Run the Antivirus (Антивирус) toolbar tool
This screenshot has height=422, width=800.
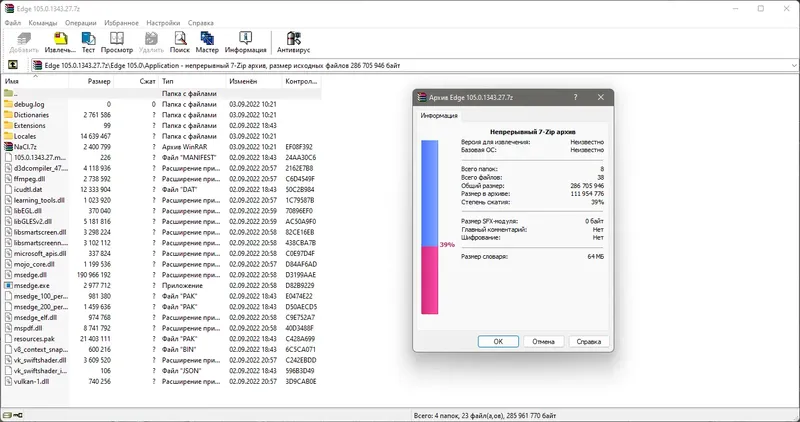coord(293,42)
